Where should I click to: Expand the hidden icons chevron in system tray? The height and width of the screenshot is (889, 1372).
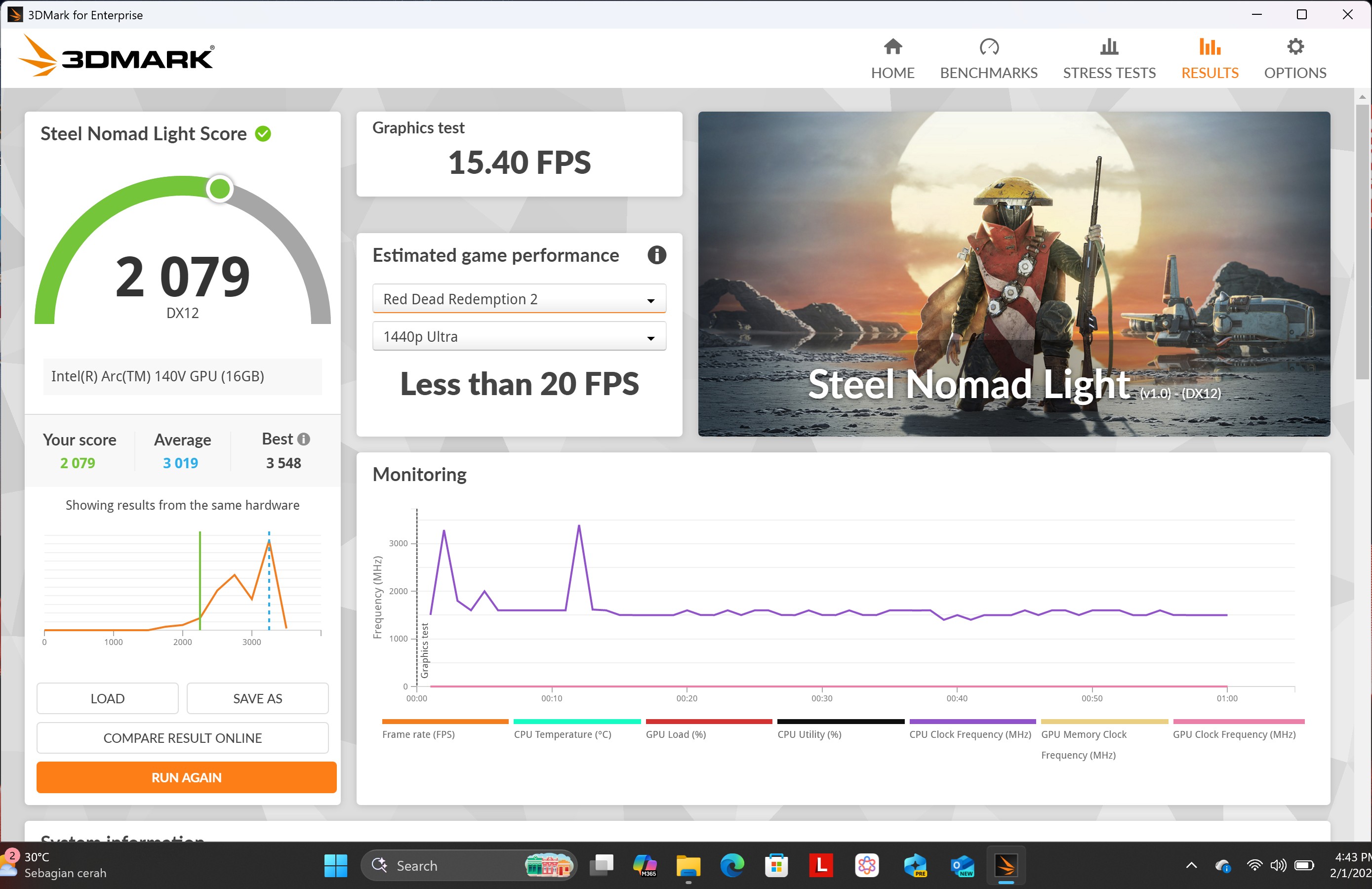pos(1191,865)
